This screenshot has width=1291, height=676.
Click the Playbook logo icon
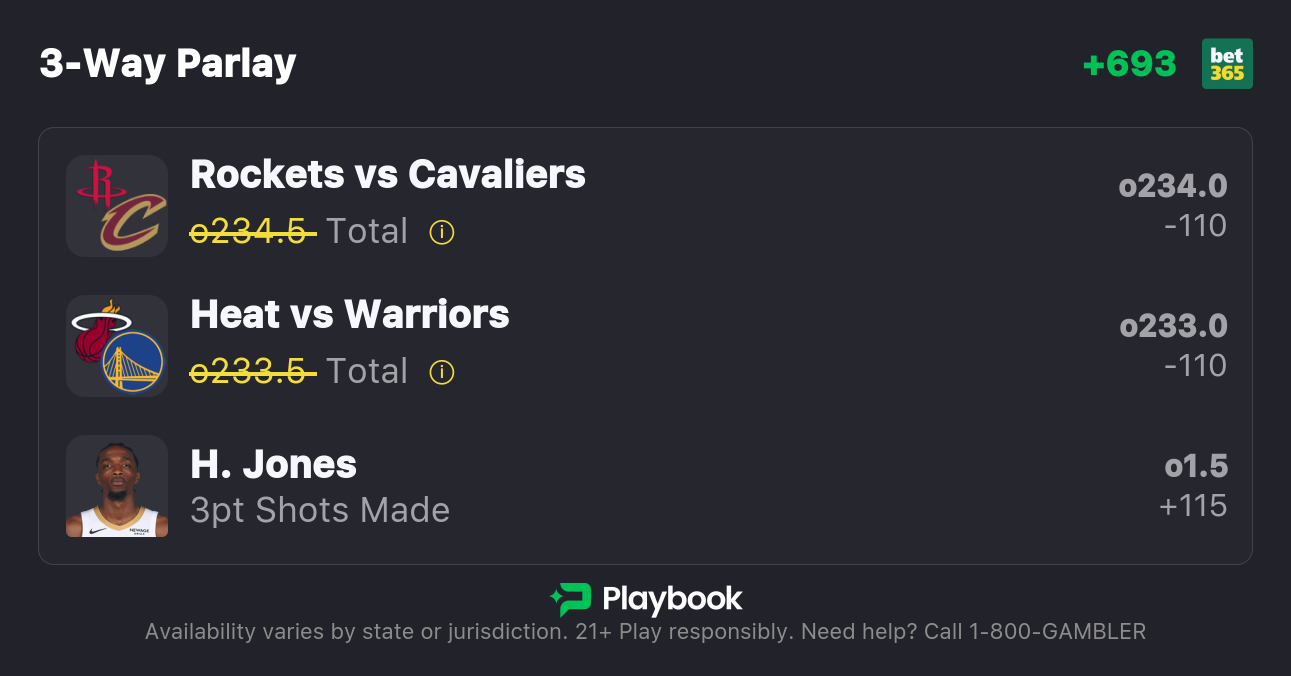tap(571, 599)
